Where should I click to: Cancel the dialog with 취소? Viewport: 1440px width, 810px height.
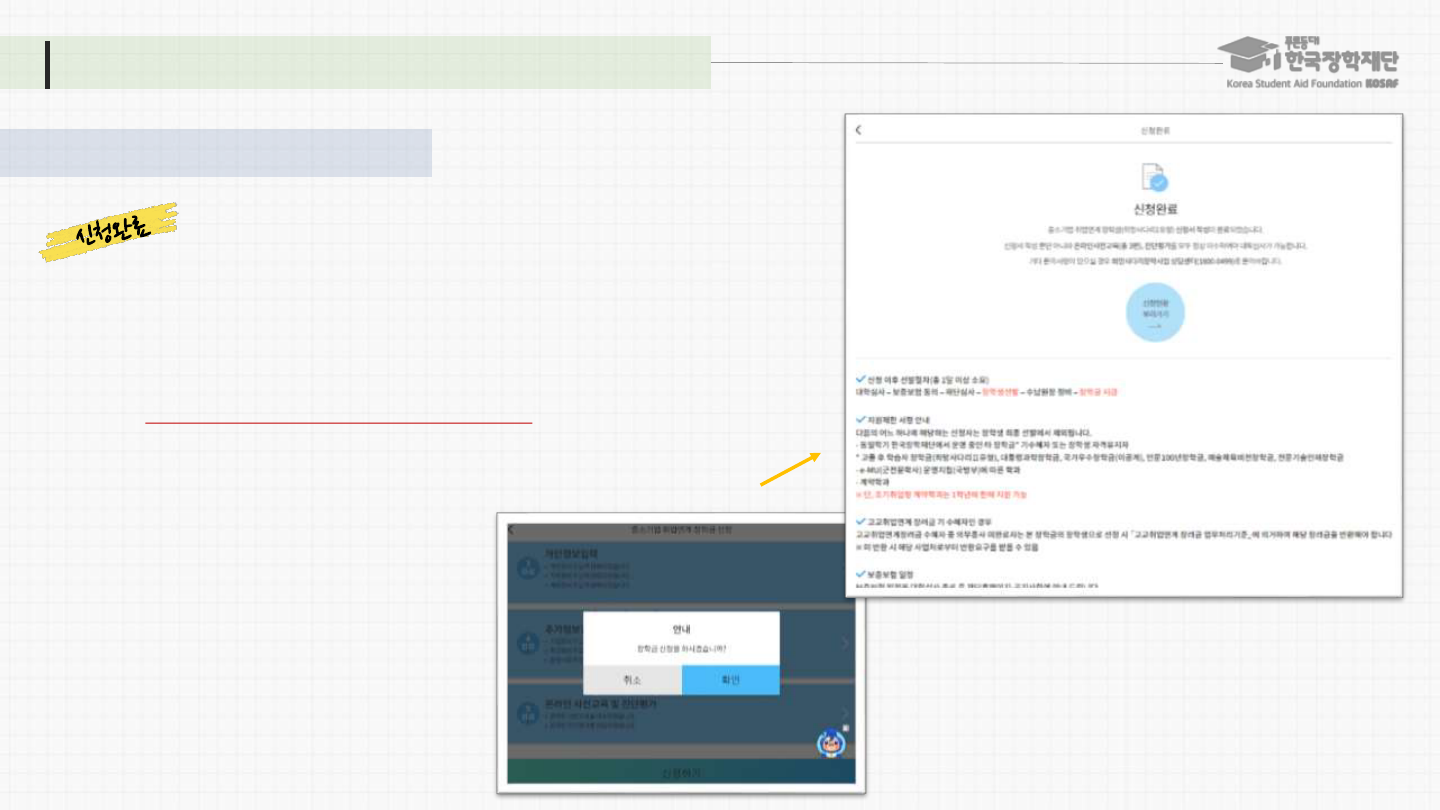(x=632, y=680)
